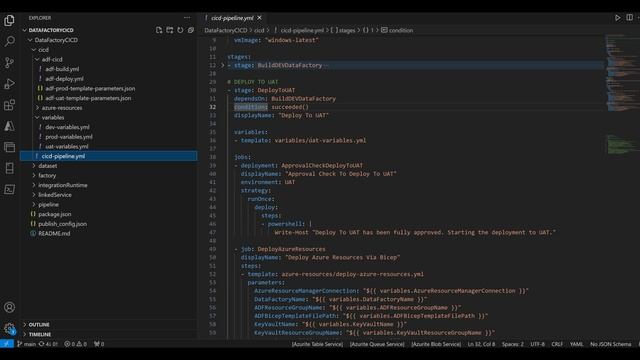Click DataFactoryCICD in the breadcrumb
Viewport: 640px width, 360px height.
tap(226, 30)
